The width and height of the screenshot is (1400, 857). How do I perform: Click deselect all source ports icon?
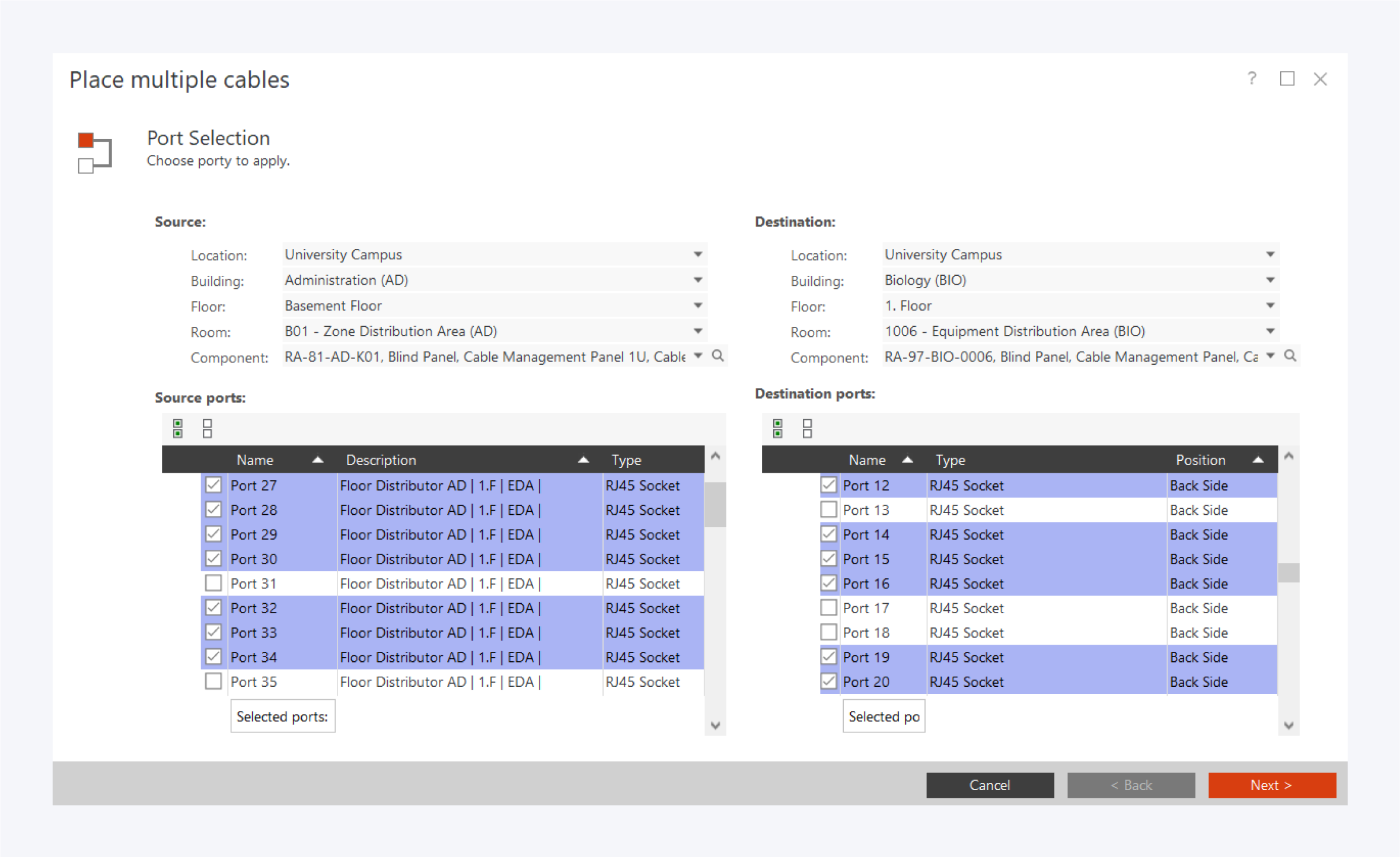pyautogui.click(x=207, y=428)
